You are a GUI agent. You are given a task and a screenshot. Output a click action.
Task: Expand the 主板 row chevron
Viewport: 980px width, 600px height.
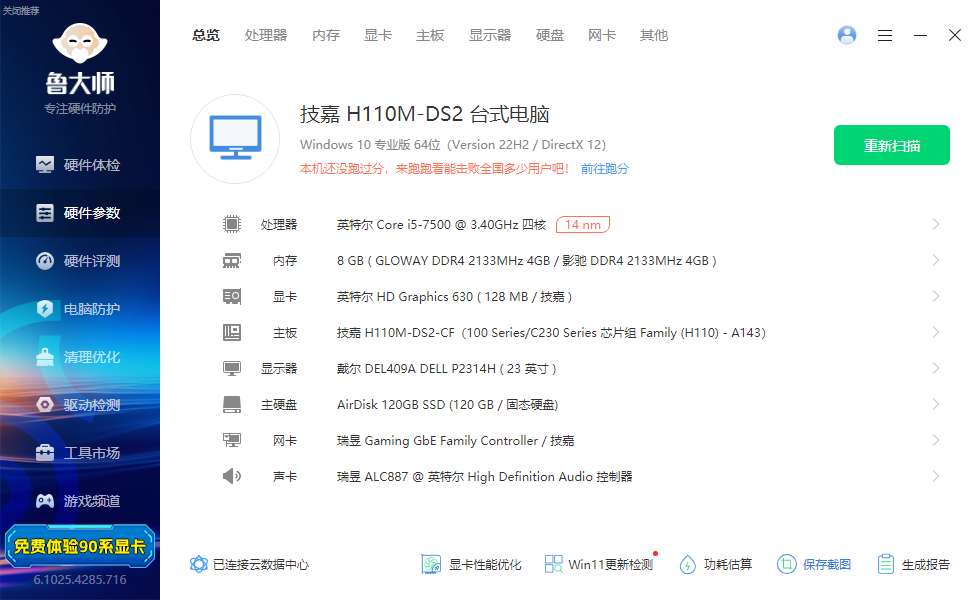[x=936, y=332]
